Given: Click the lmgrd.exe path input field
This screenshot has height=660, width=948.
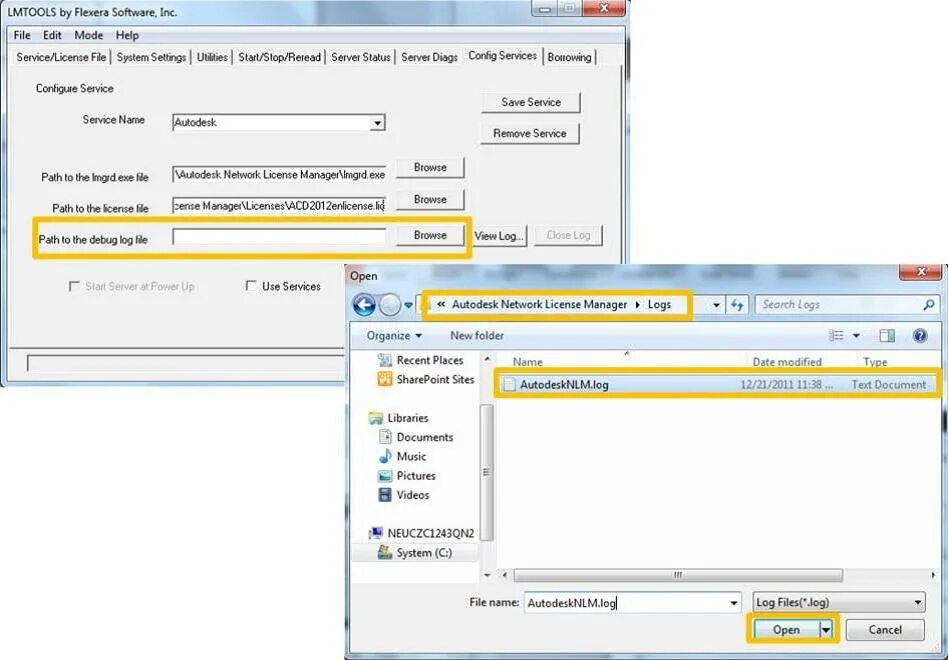Looking at the screenshot, I should pyautogui.click(x=279, y=175).
